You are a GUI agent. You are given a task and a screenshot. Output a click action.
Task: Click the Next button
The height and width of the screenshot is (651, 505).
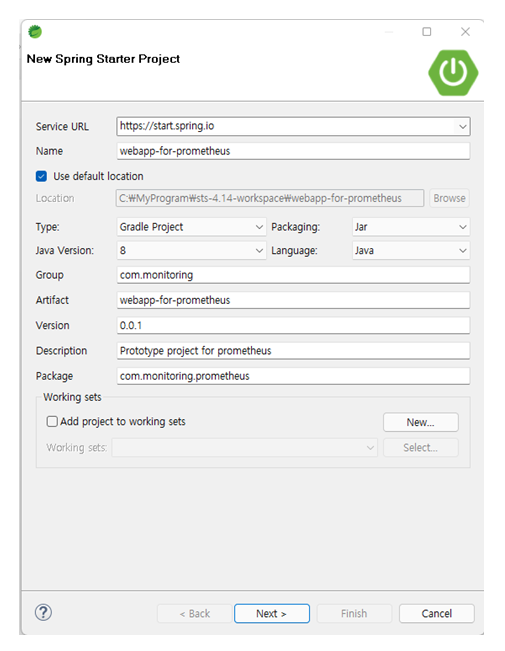pyautogui.click(x=272, y=613)
